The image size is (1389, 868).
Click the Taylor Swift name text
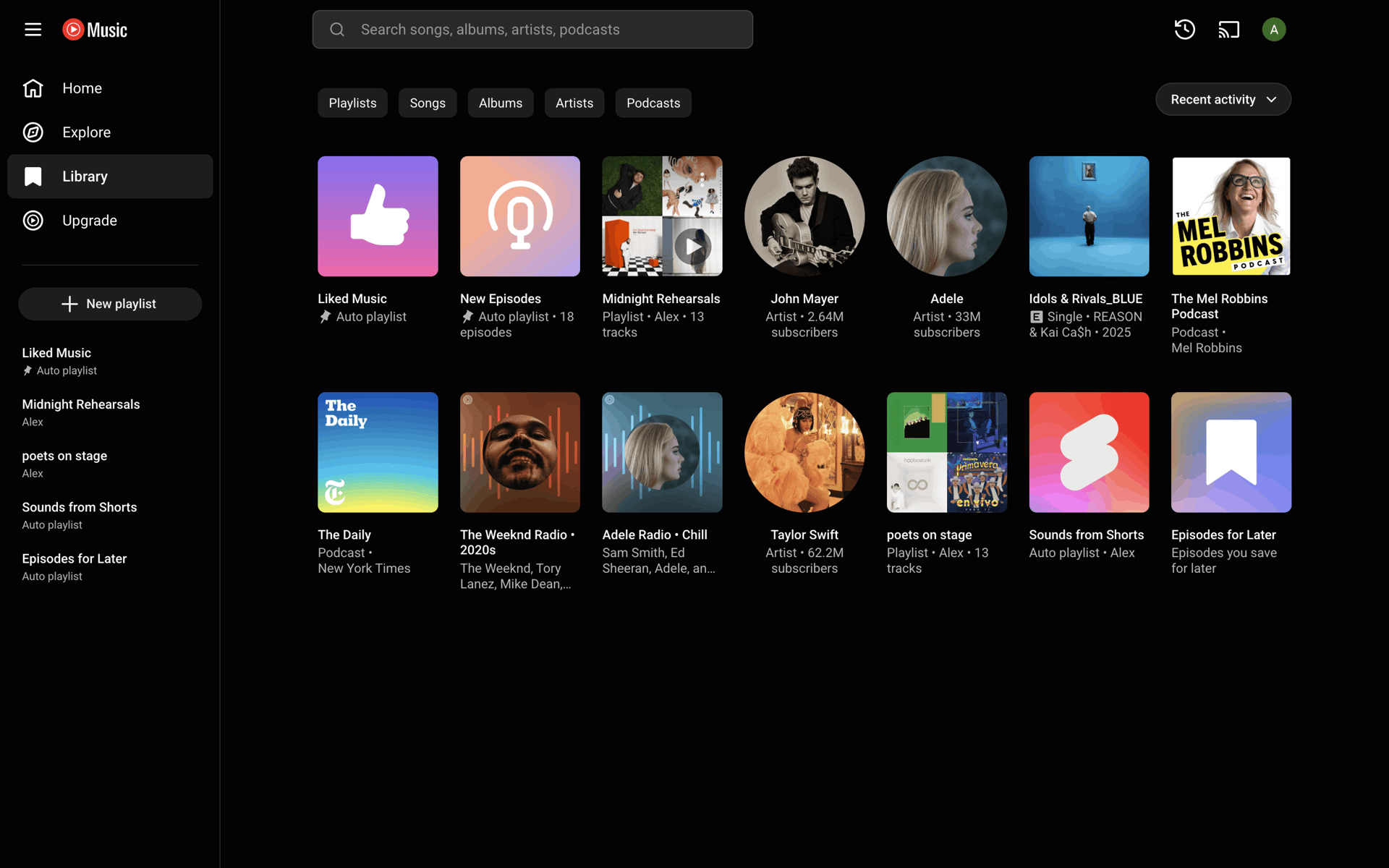[804, 535]
